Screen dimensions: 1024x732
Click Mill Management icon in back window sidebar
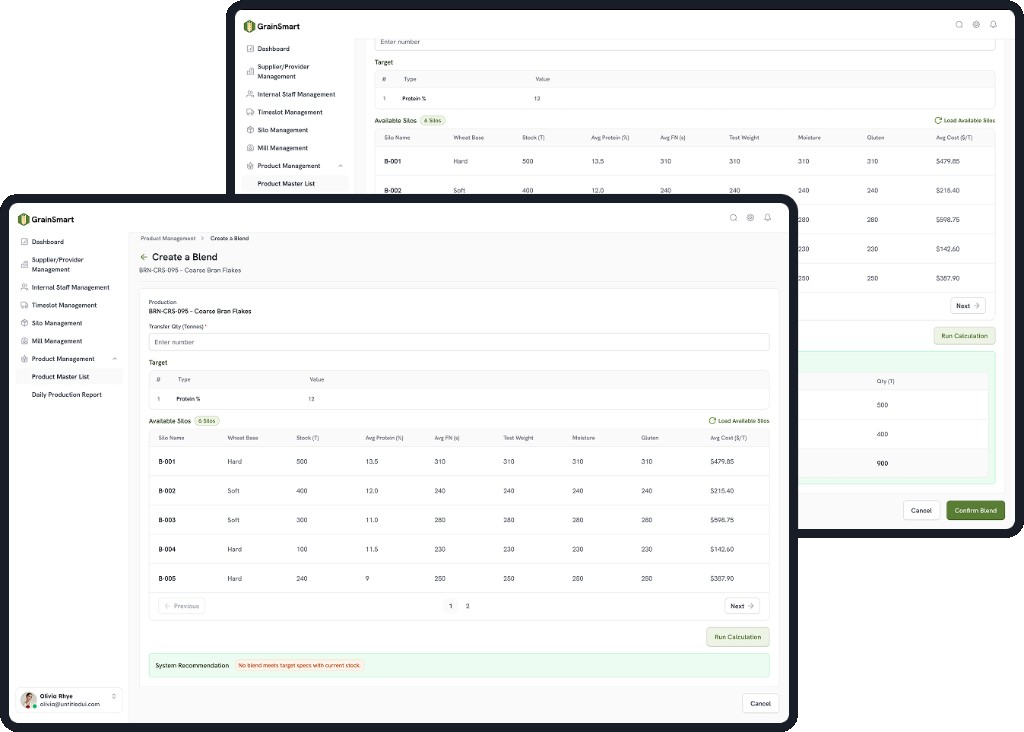(x=250, y=148)
